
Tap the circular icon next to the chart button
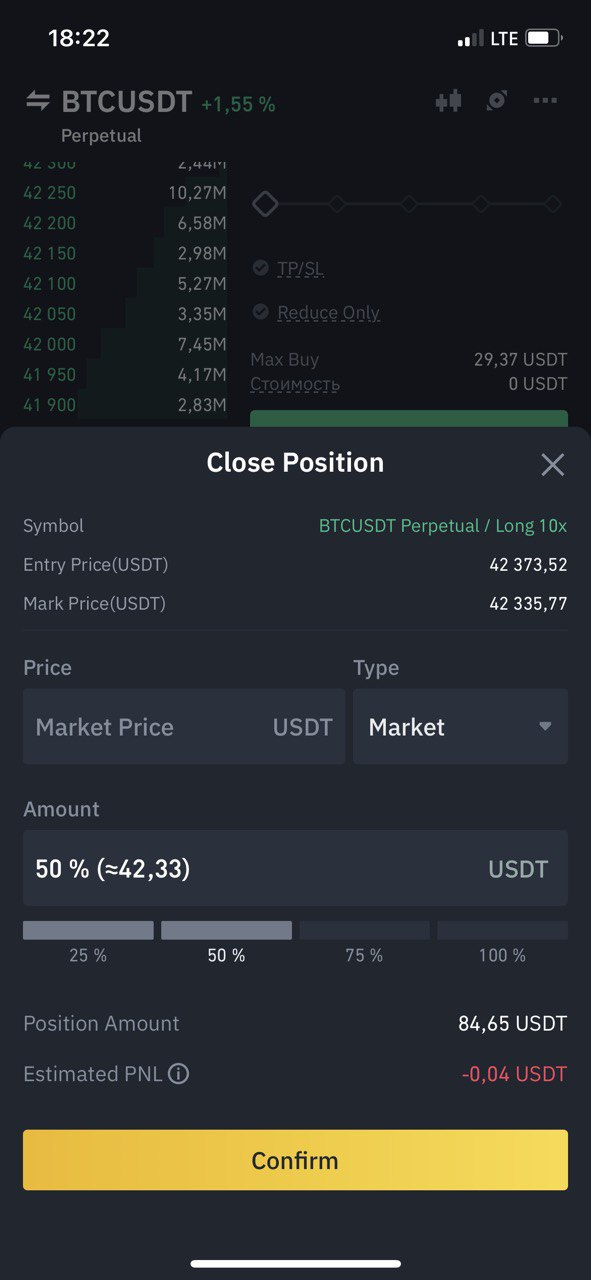coord(497,101)
